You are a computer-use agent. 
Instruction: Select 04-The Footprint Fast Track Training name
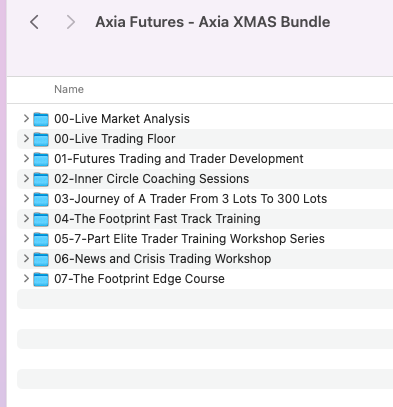pos(157,219)
